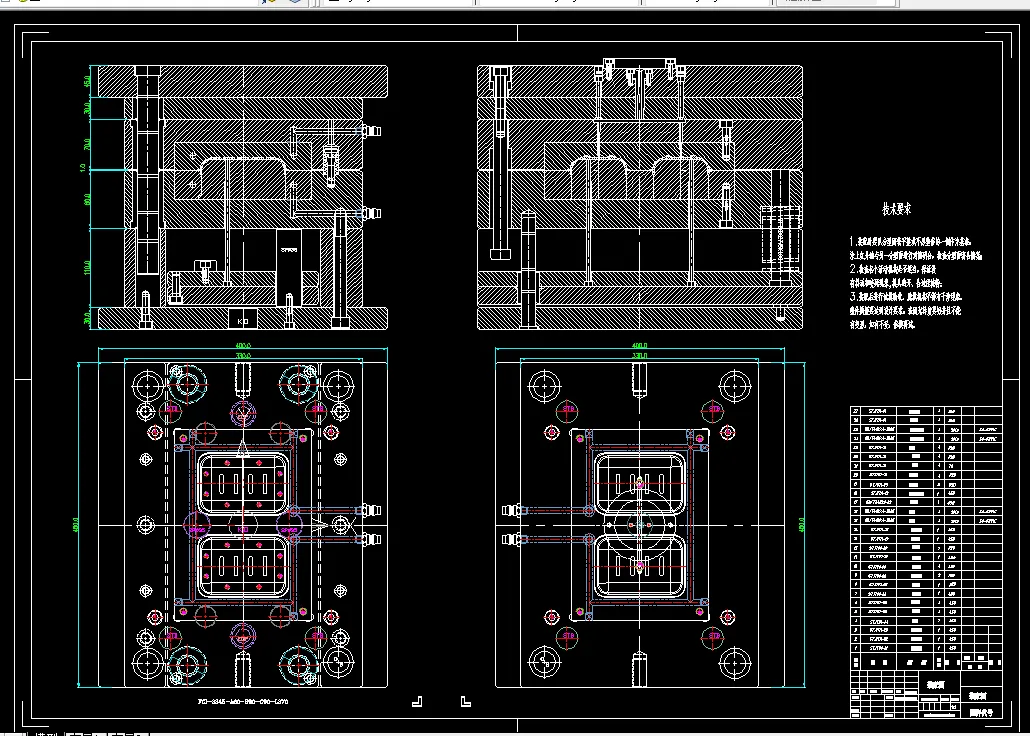Pick the 330.0 dimension above left plan view
Viewport: 1030px width, 736px height.
(243, 356)
